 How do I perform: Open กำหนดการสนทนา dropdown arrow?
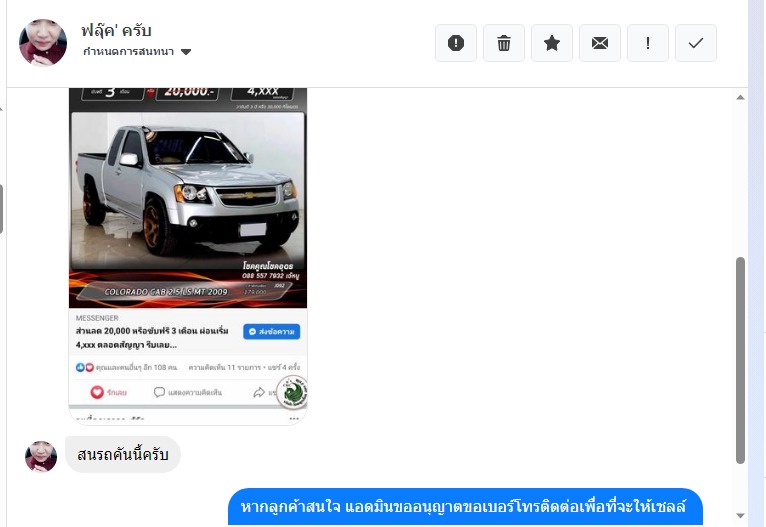(186, 52)
